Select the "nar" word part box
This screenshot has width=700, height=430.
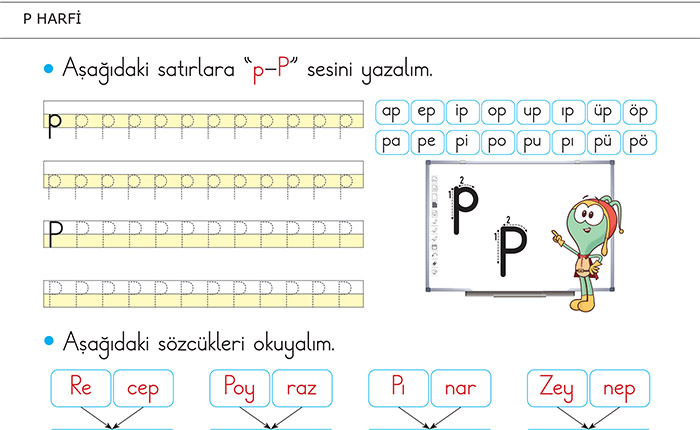click(461, 387)
